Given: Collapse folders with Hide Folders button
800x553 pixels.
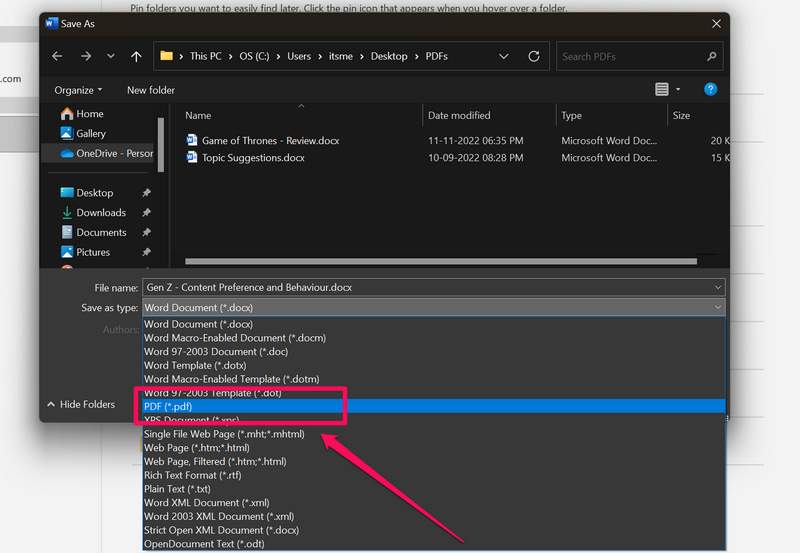Looking at the screenshot, I should tap(80, 405).
